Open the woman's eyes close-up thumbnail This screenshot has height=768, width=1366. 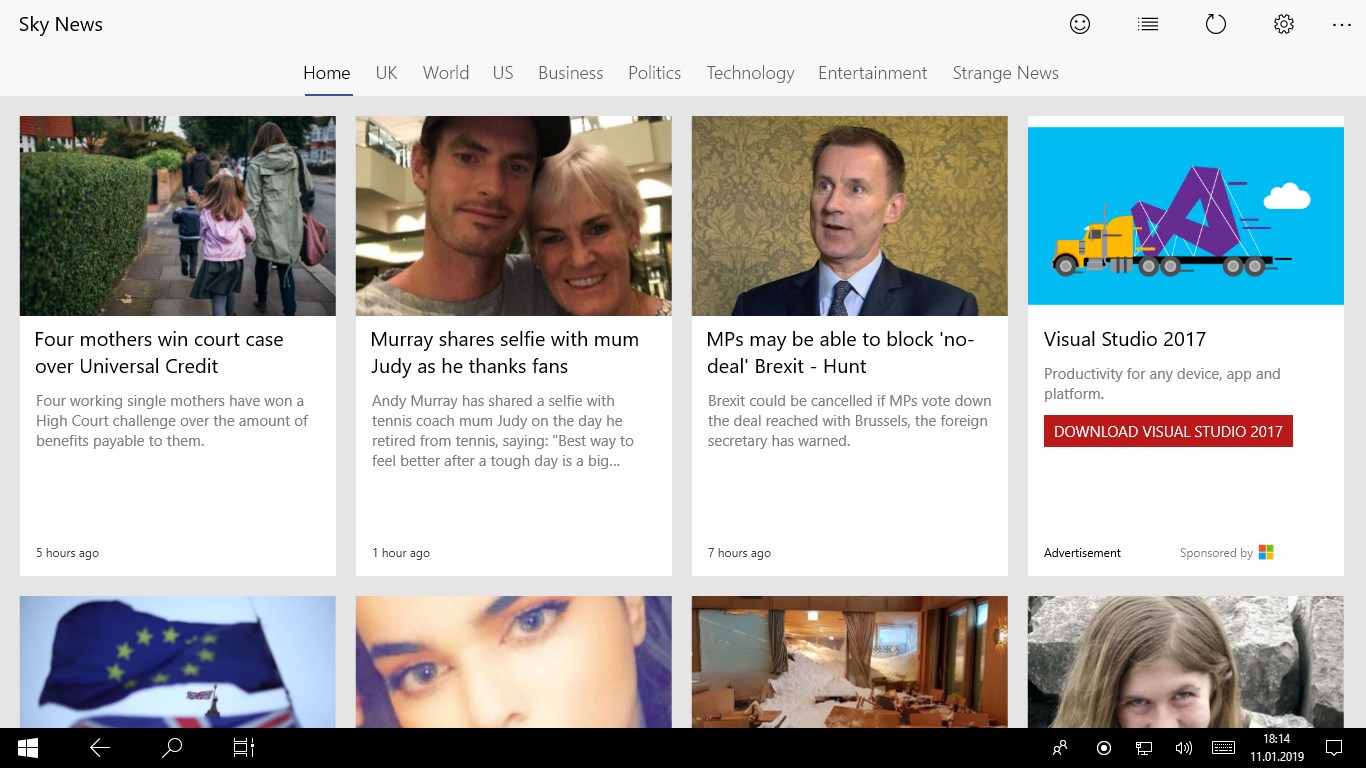(514, 662)
